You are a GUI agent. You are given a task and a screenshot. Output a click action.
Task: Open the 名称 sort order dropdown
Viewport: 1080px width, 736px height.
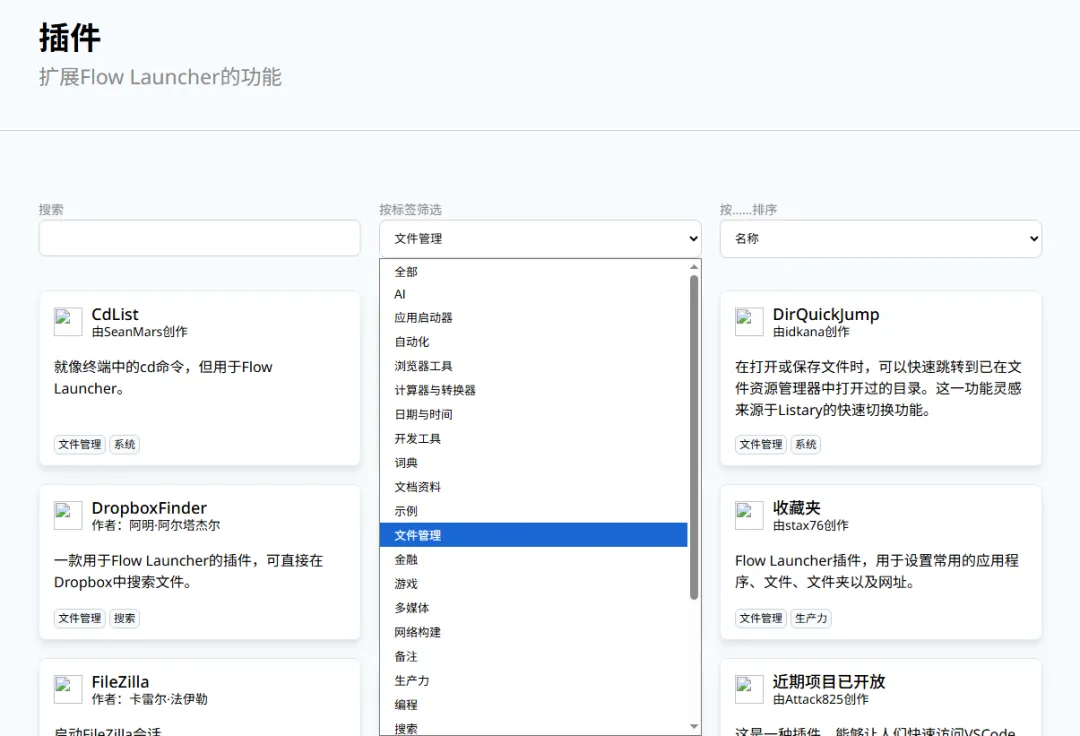pos(881,238)
